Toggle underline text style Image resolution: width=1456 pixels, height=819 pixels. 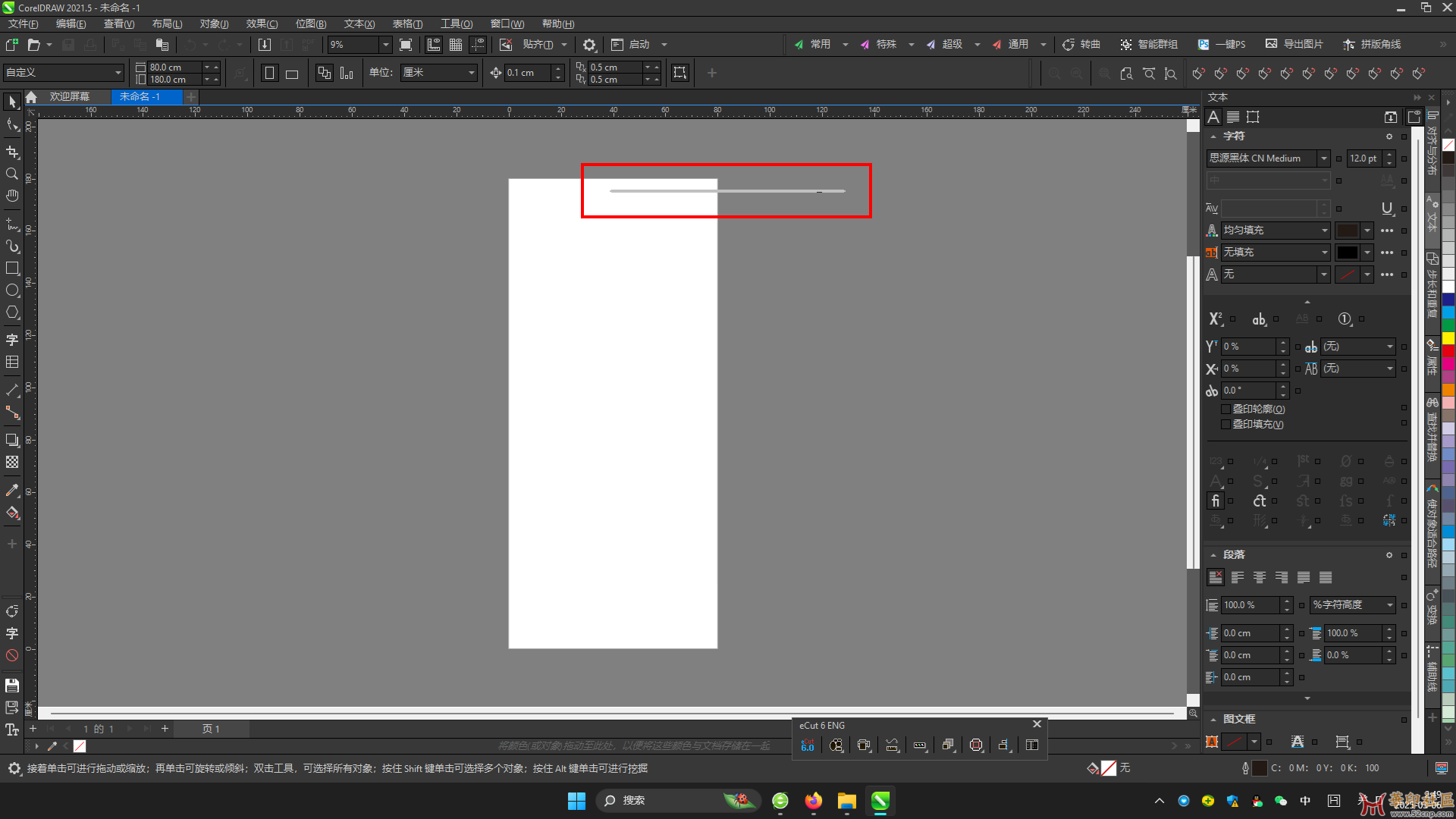(1387, 208)
